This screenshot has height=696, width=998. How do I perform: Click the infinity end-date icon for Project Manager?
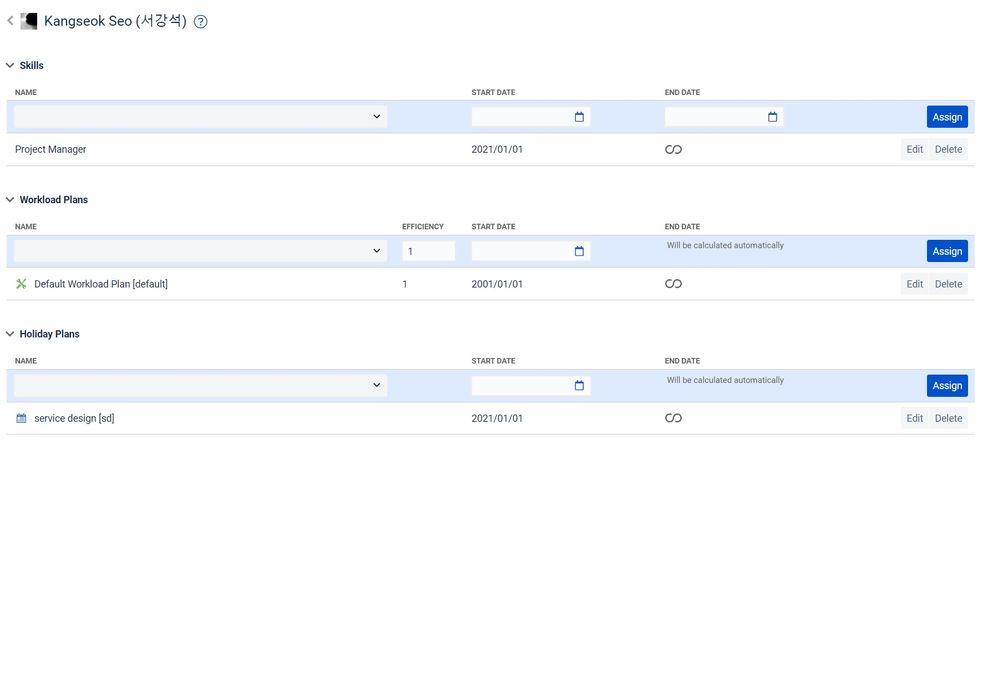673,150
